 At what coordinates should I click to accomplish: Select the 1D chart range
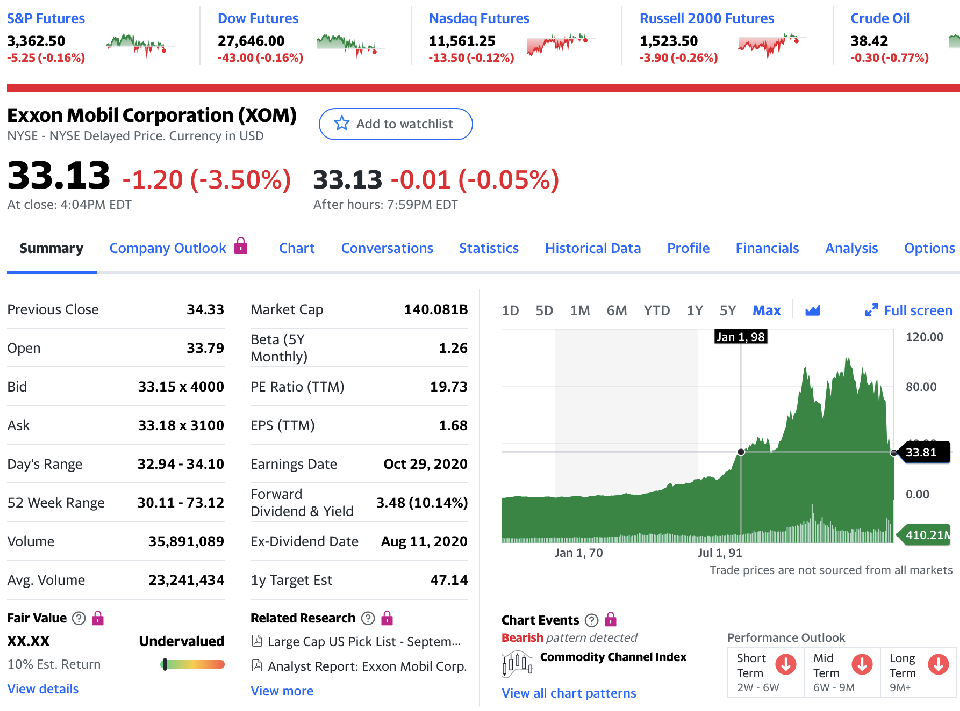point(510,310)
